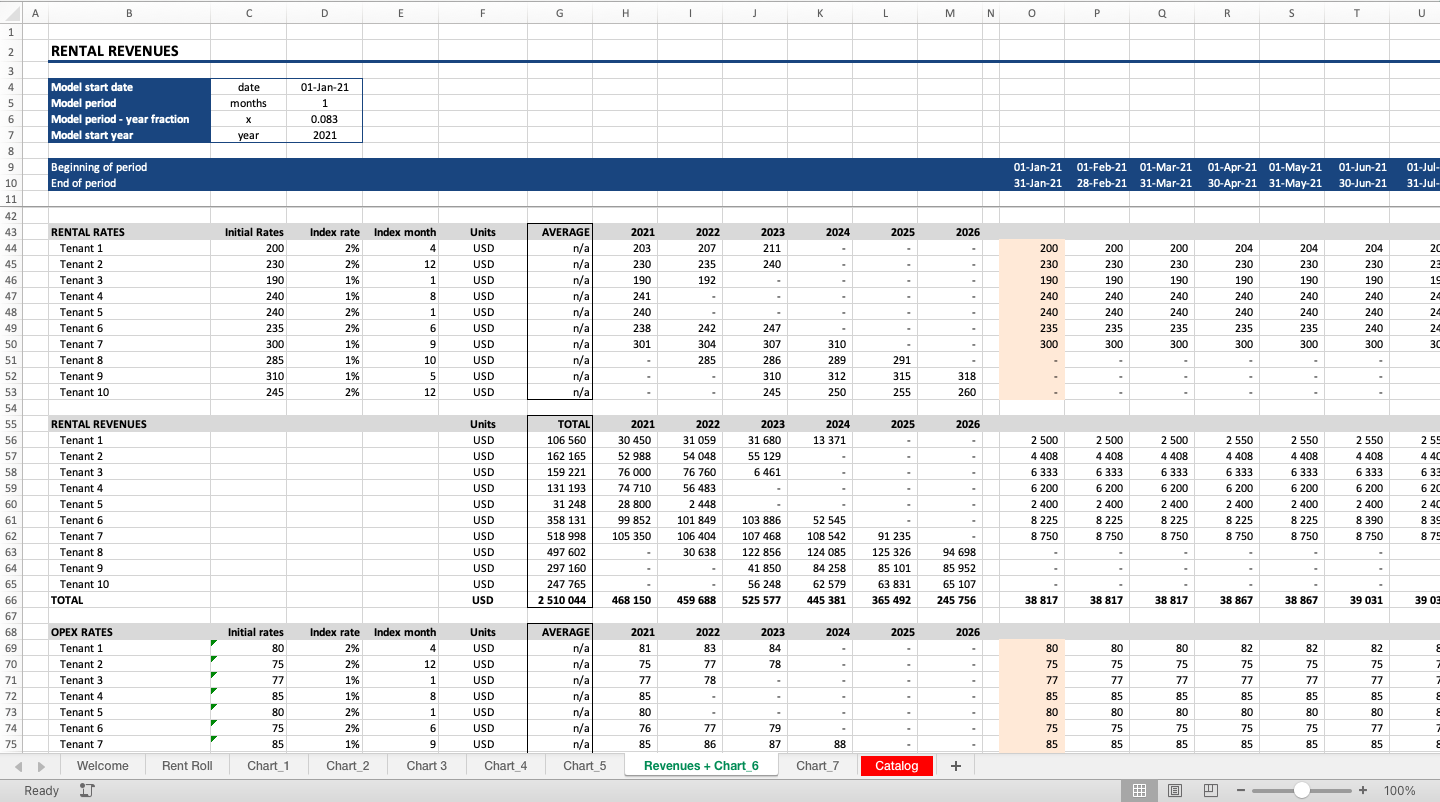Select Model start date value 01-Jan-21

(324, 87)
